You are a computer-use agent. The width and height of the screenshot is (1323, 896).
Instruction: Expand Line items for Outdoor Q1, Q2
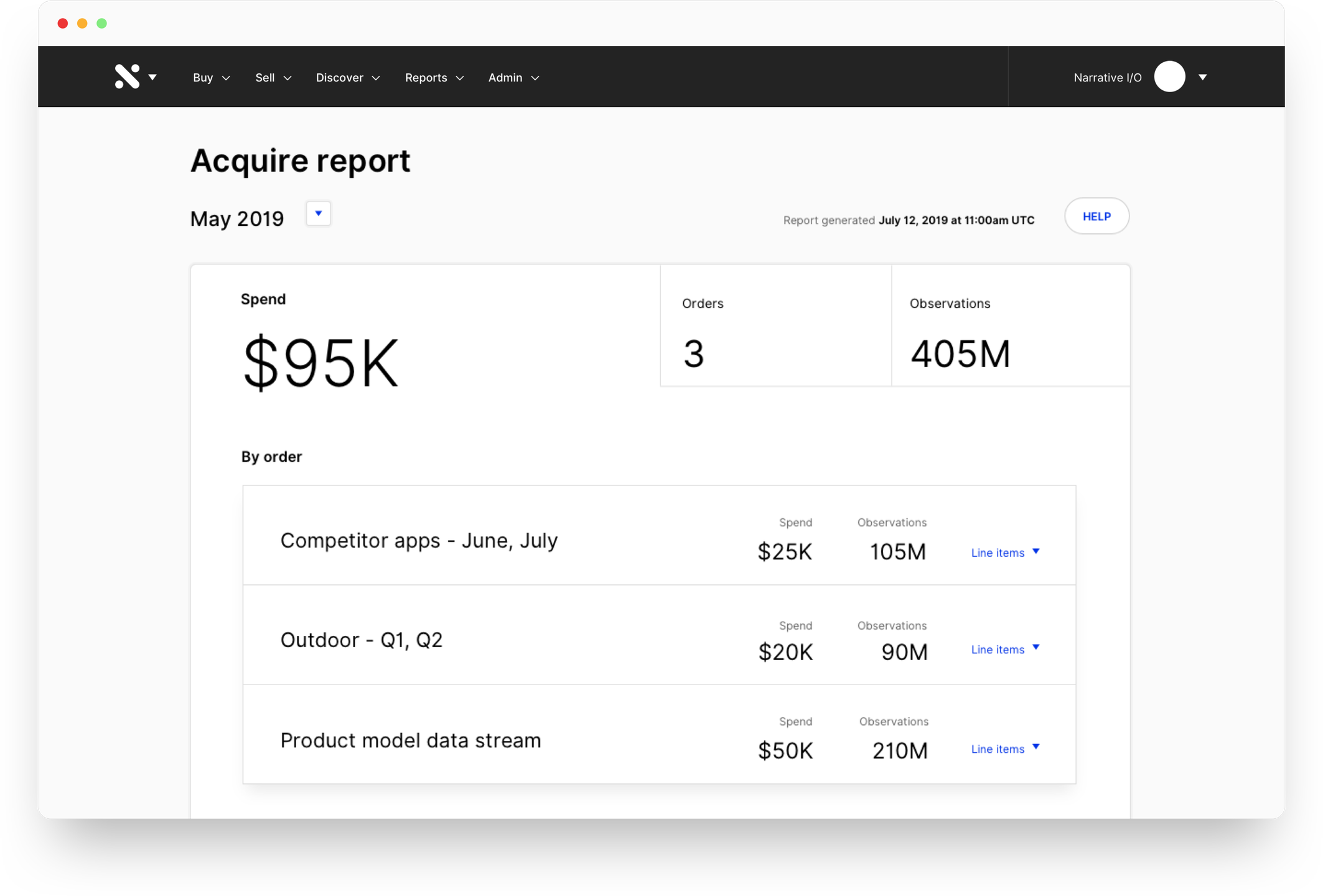click(x=1004, y=649)
